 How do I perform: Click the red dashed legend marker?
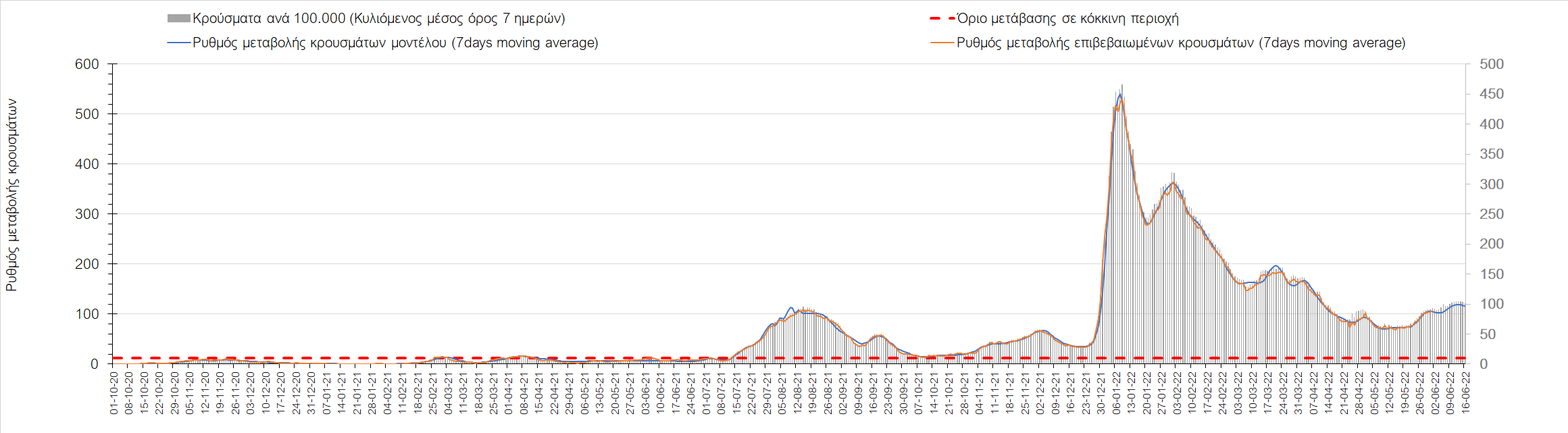tap(942, 19)
